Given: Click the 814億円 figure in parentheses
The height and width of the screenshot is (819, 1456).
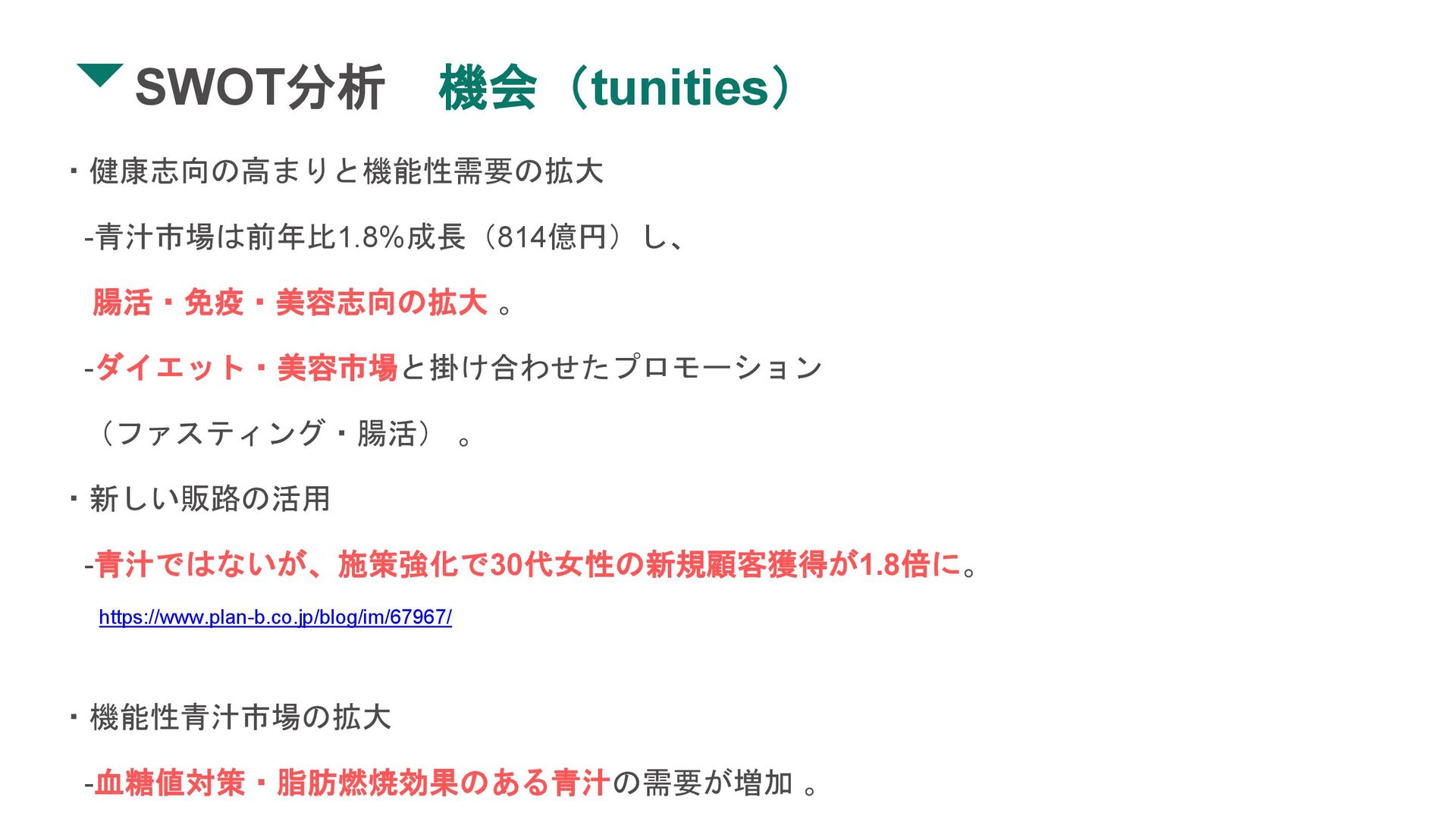Looking at the screenshot, I should (x=551, y=237).
